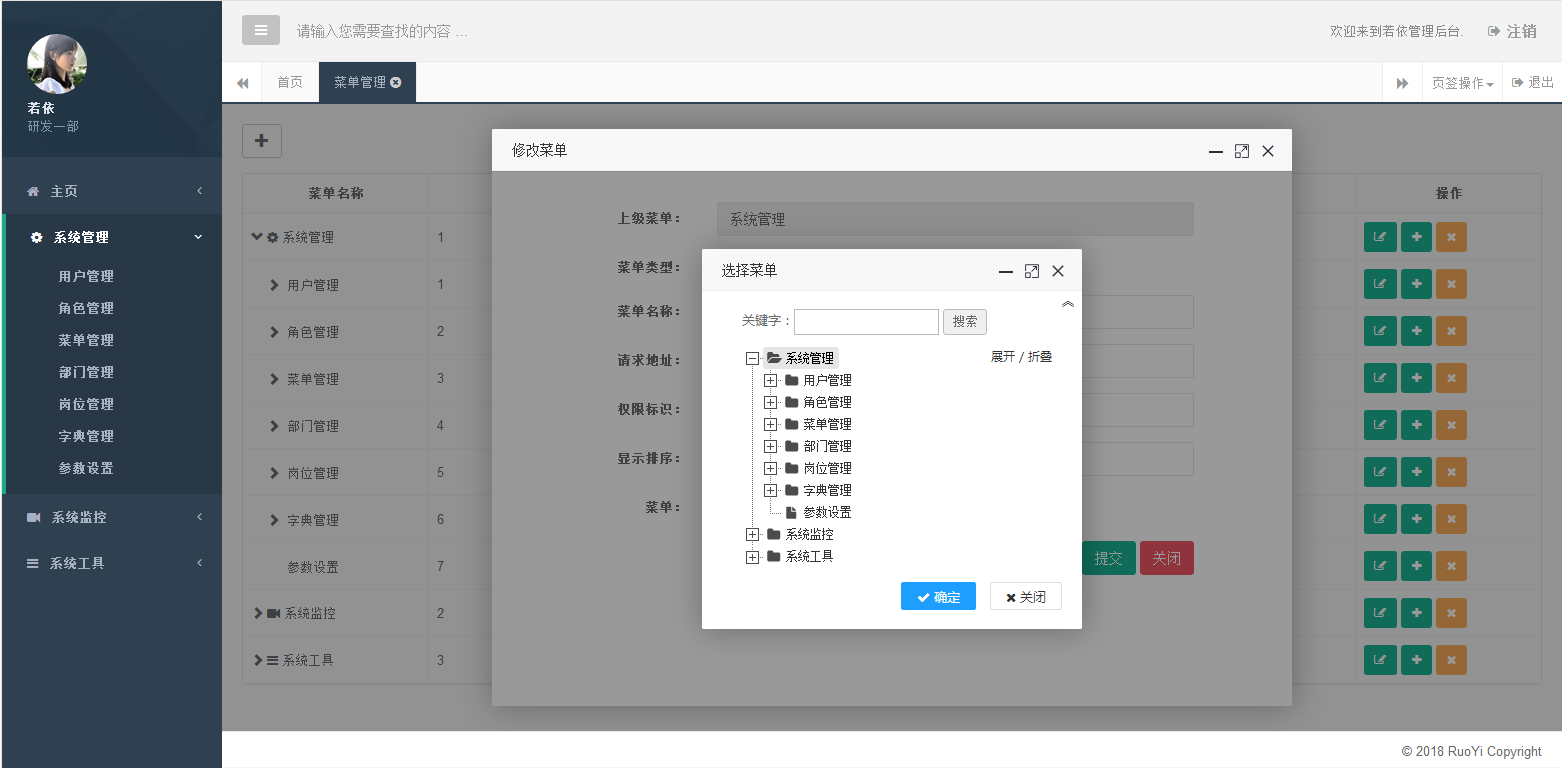Click the 注销 logout link
1562x768 pixels.
[1512, 31]
